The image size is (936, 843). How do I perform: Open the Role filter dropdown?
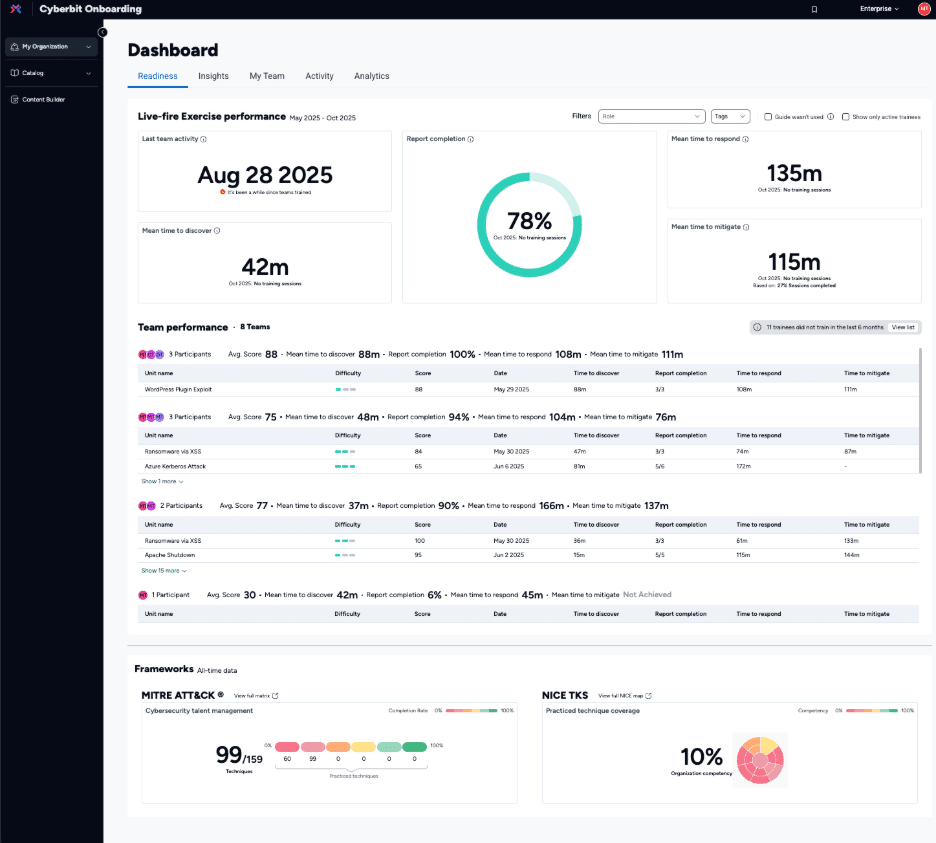pos(651,116)
